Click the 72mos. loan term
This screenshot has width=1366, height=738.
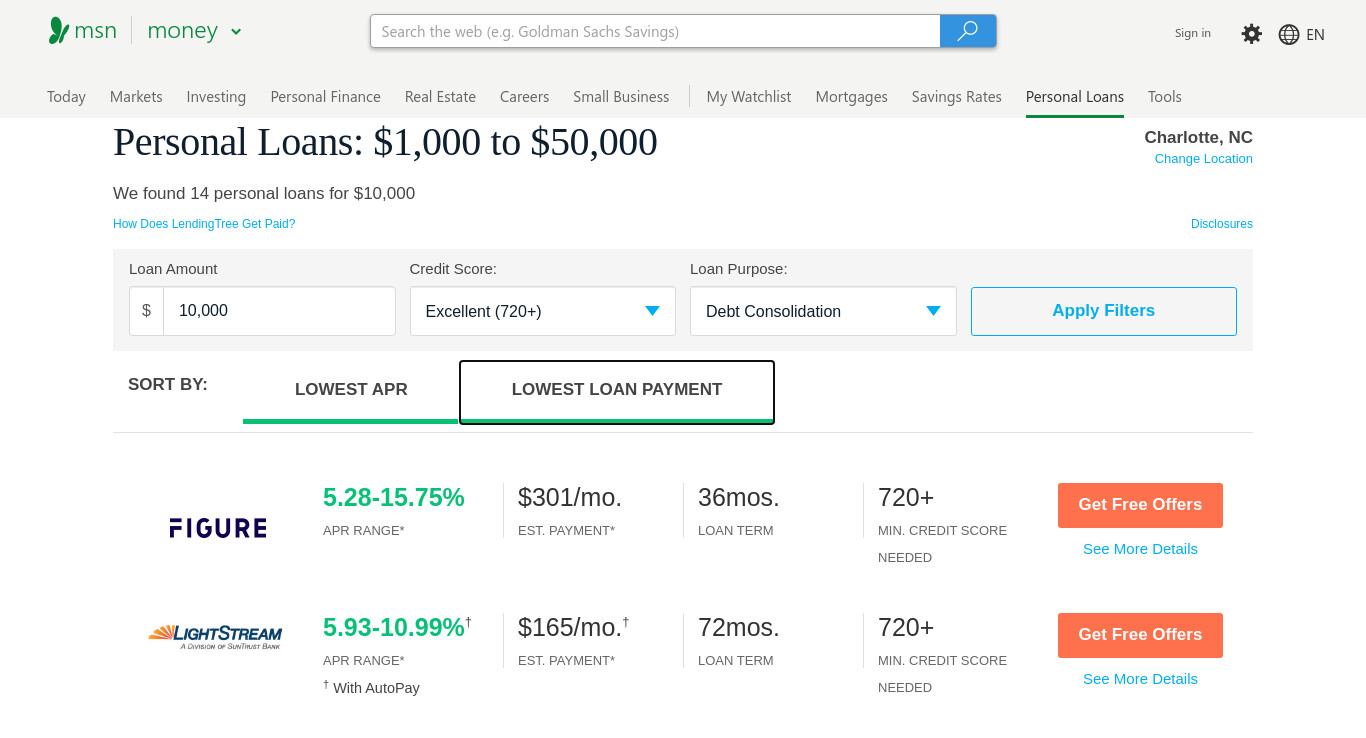(738, 627)
